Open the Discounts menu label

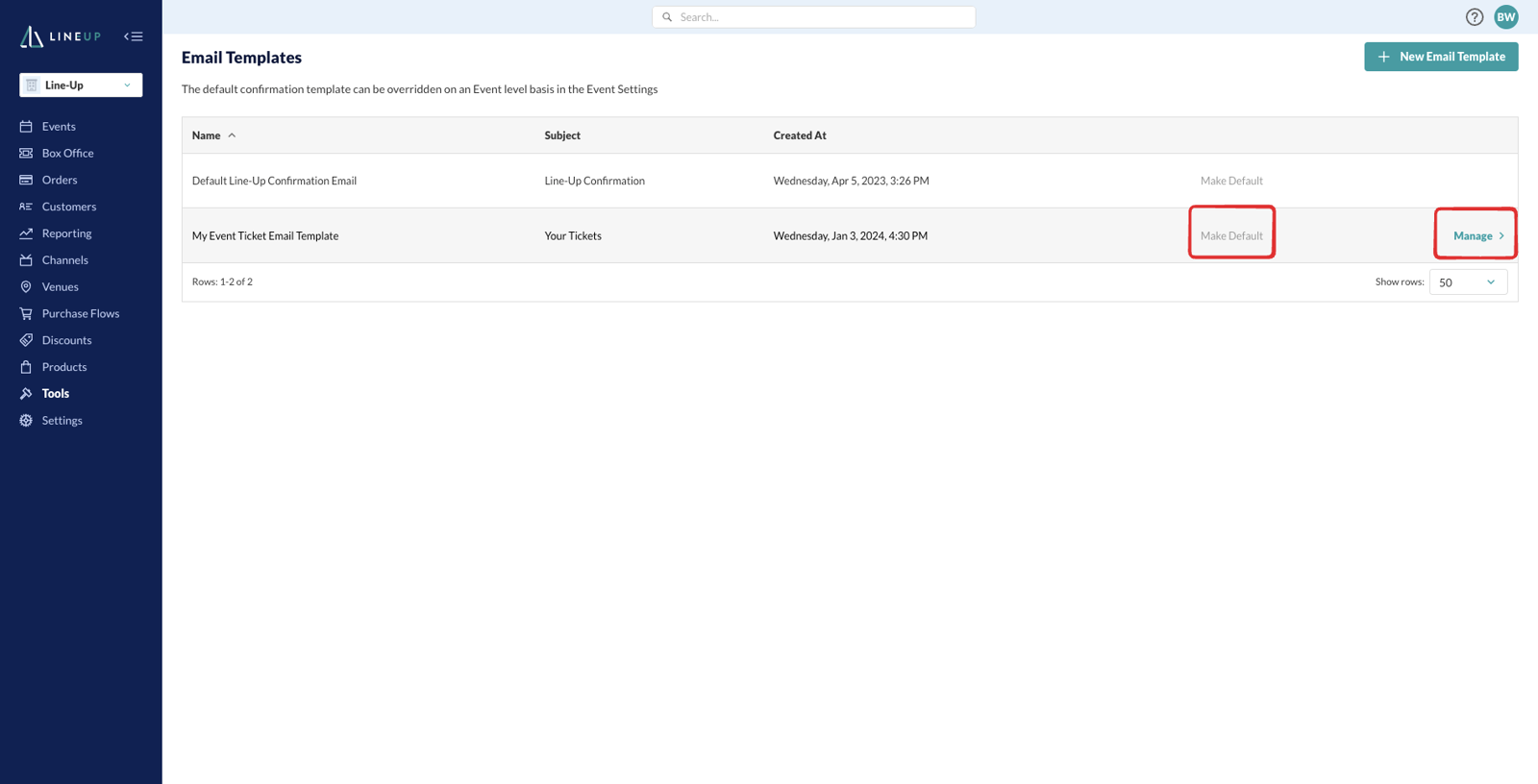click(x=67, y=340)
